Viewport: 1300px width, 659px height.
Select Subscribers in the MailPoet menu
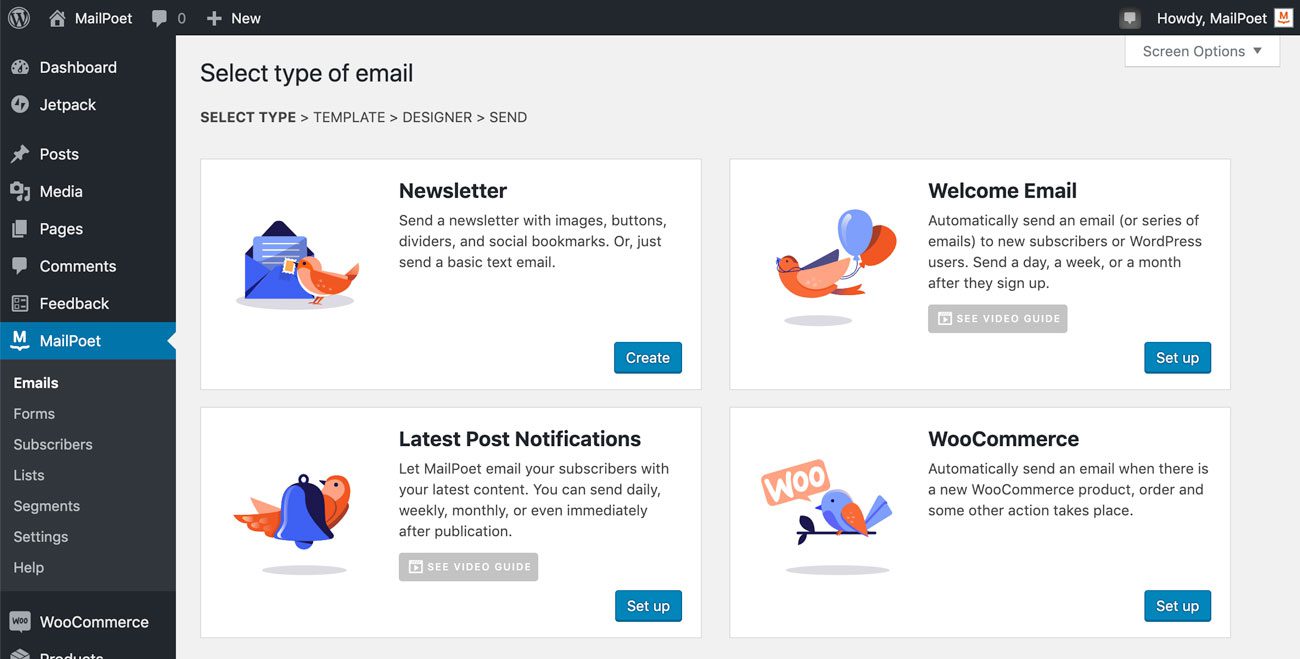(x=52, y=444)
